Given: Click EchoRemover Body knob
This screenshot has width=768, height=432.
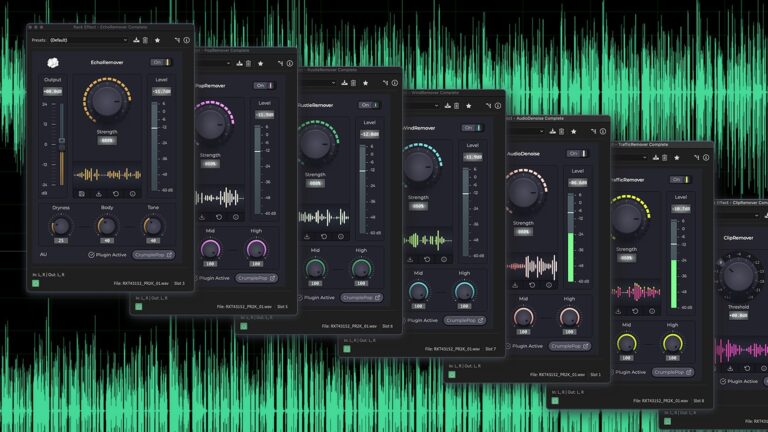Looking at the screenshot, I should pyautogui.click(x=107, y=226).
